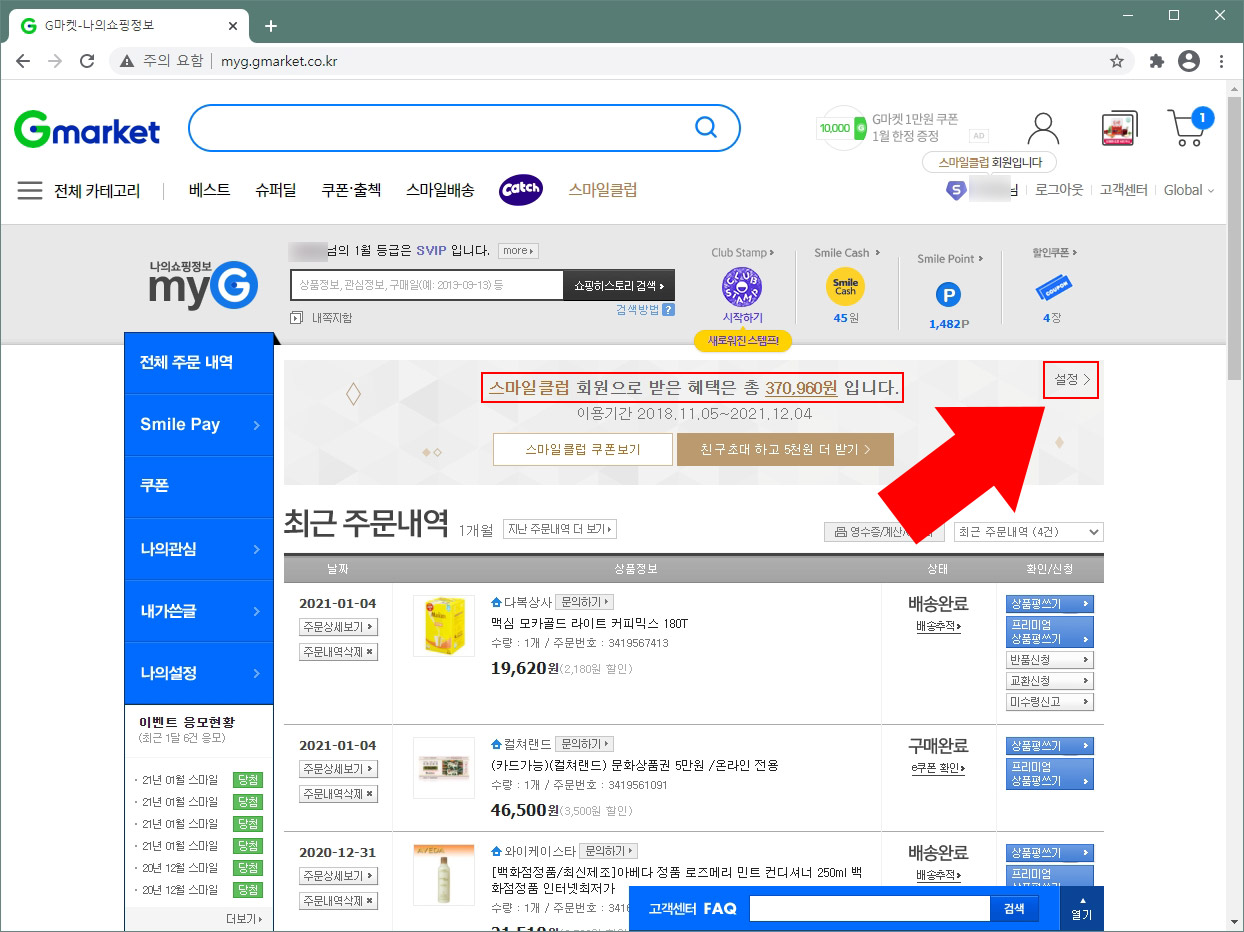Expand the Smile Pay sidebar item
The image size is (1244, 932).
(x=198, y=425)
